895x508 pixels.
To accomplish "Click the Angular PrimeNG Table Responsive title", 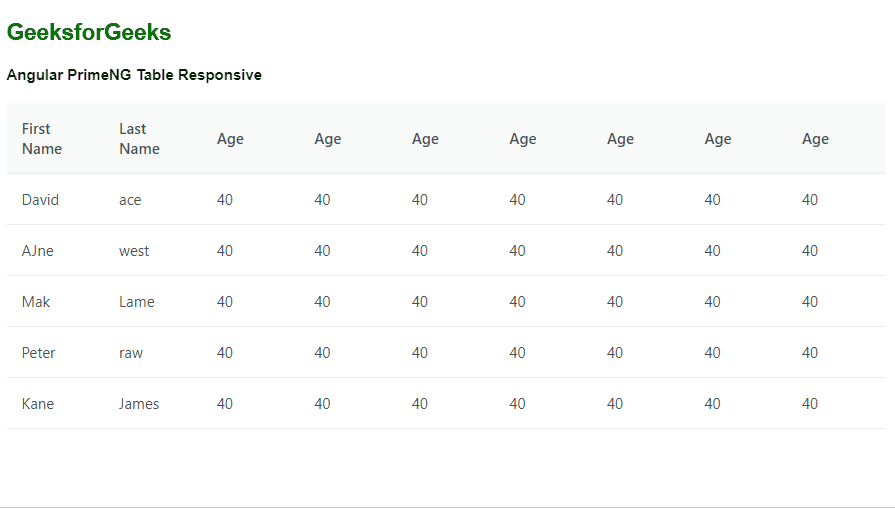I will click(x=134, y=75).
